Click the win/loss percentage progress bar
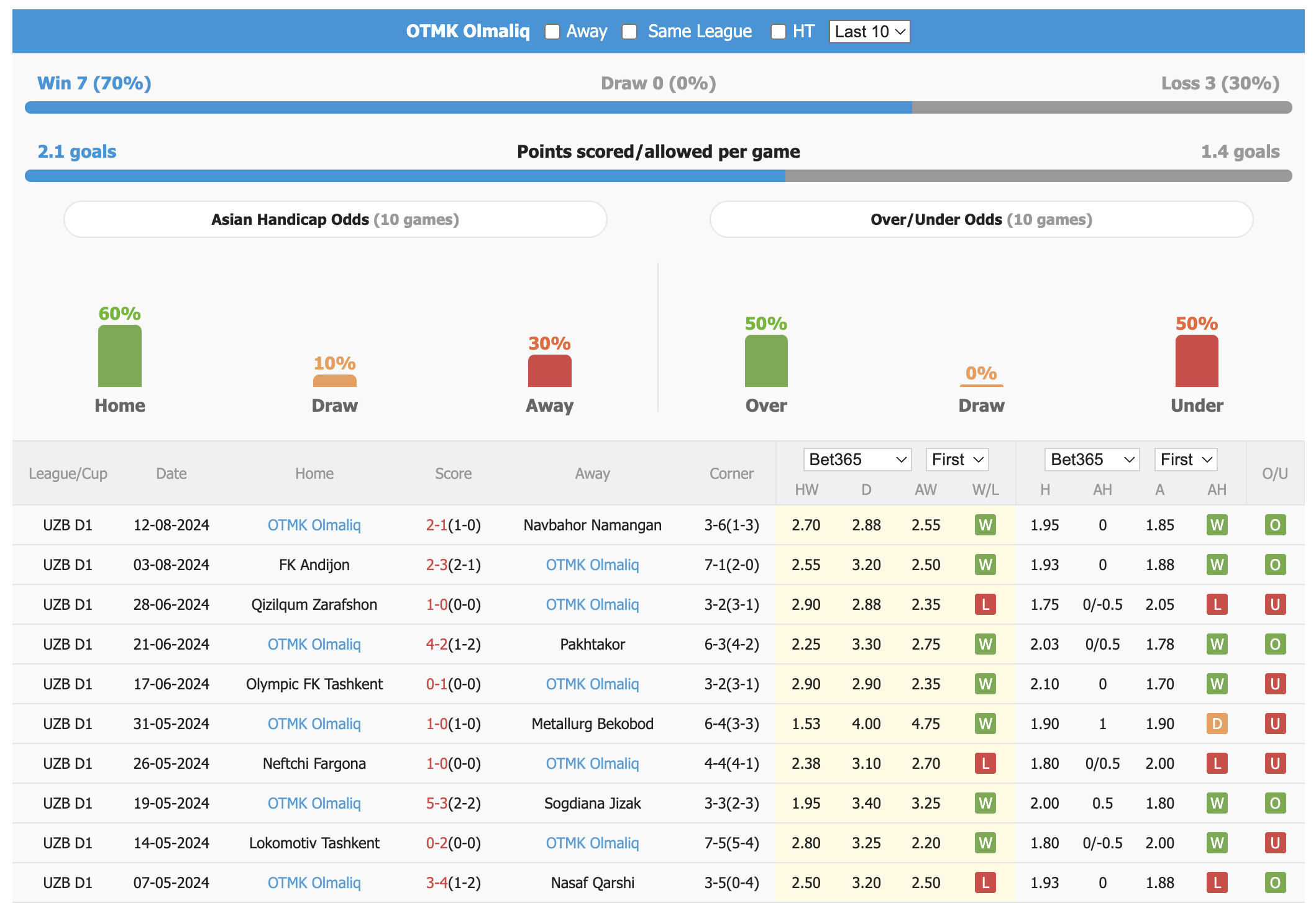 pyautogui.click(x=658, y=107)
